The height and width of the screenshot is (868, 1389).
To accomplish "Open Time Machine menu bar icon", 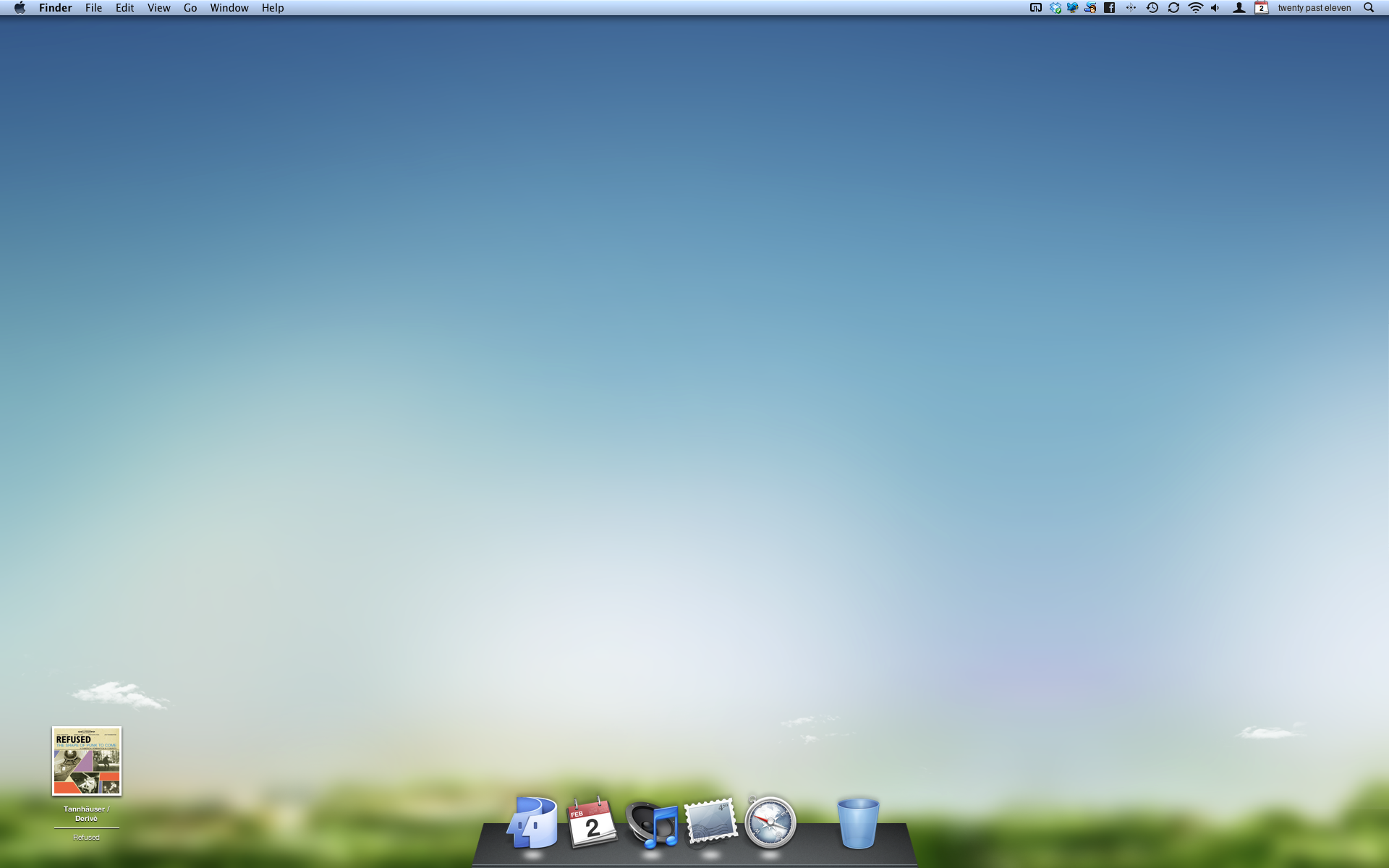I will 1152,8.
